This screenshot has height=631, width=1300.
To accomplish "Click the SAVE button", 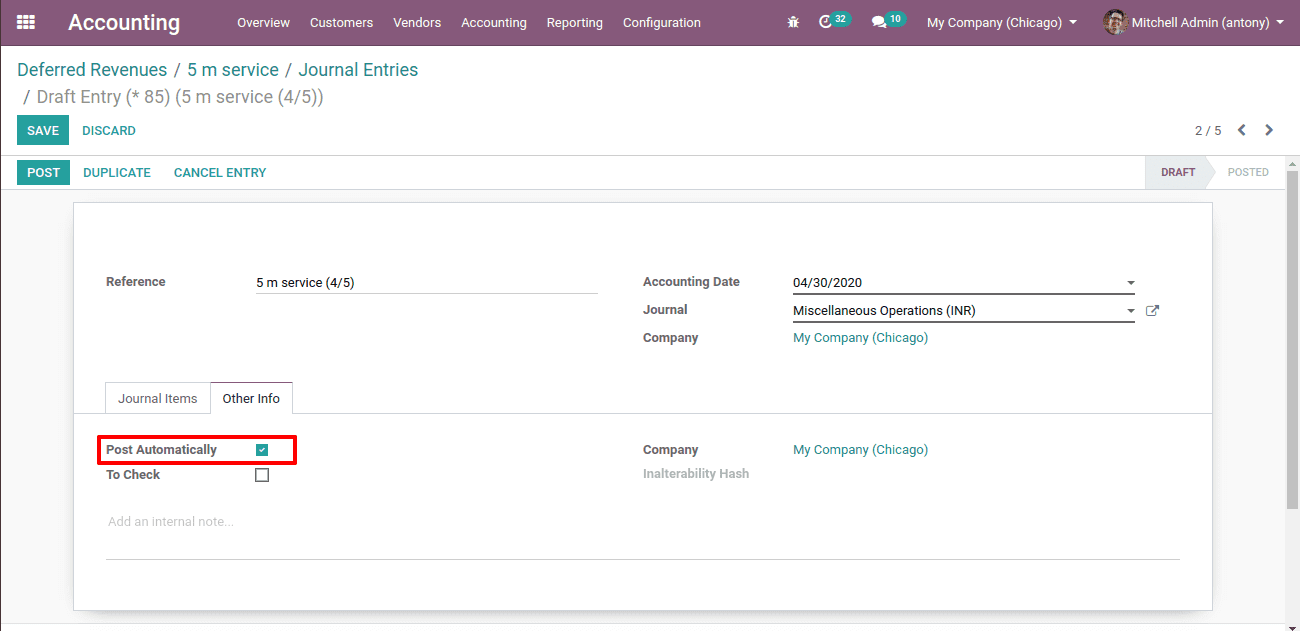I will click(43, 130).
